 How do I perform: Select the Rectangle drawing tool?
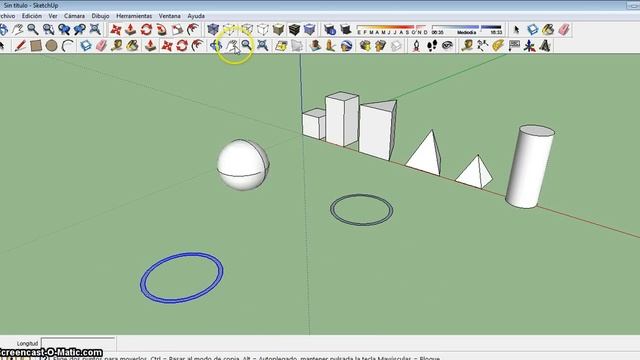click(36, 46)
